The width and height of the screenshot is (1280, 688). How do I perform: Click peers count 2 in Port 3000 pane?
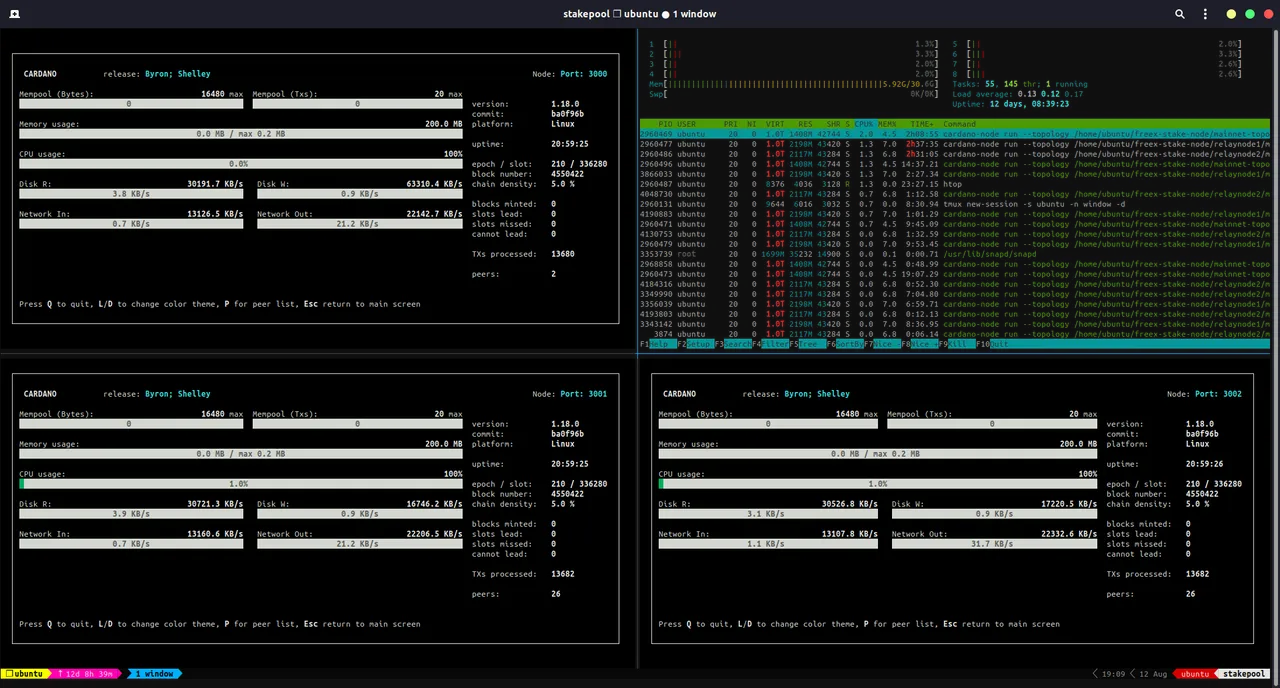tap(553, 274)
